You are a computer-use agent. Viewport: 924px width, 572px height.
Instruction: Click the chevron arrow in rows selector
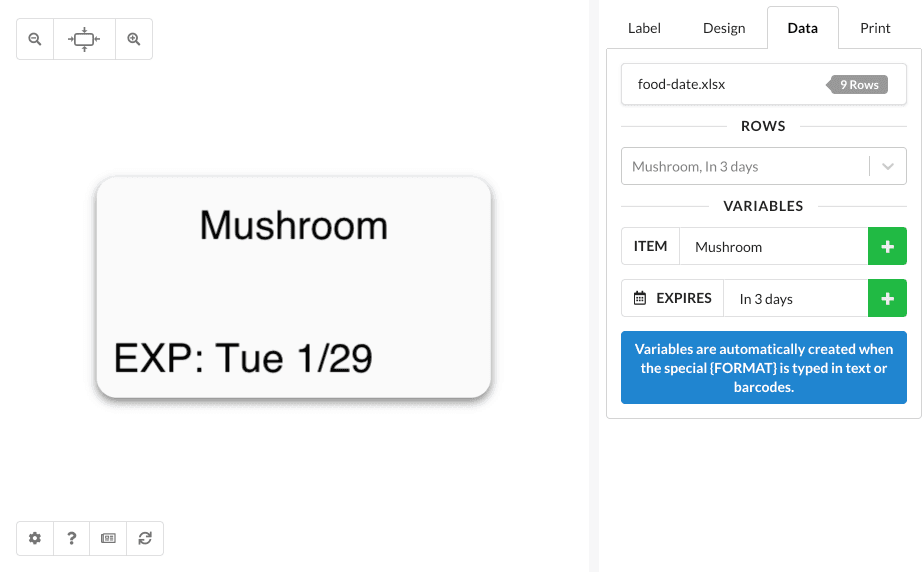click(888, 167)
